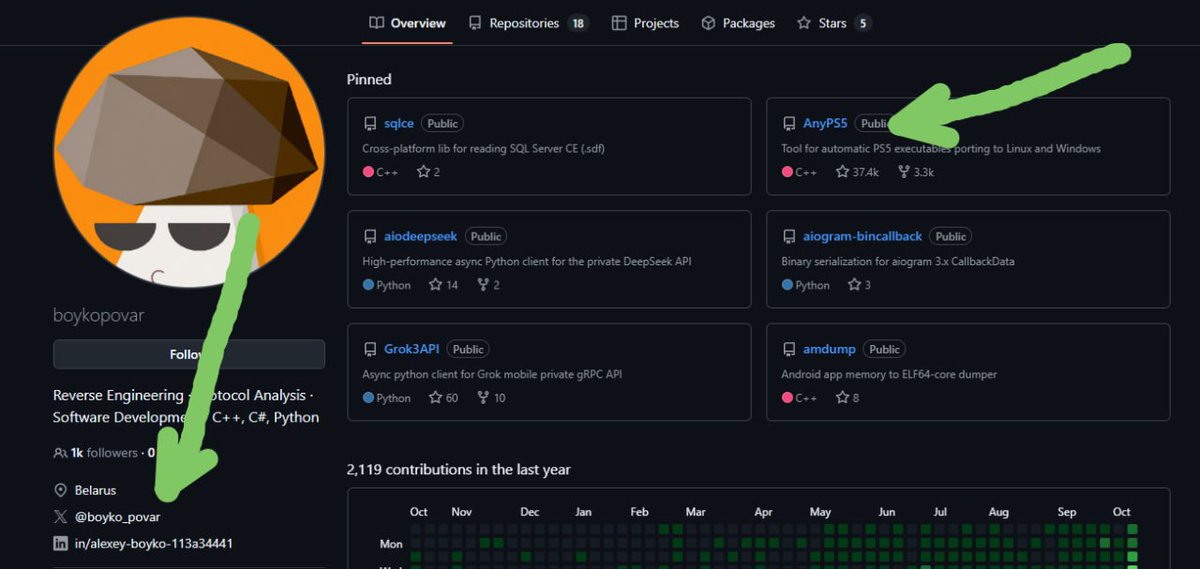Click the Public badge on aiodeepseek
Screen dimensions: 1200x569
[x=486, y=237]
